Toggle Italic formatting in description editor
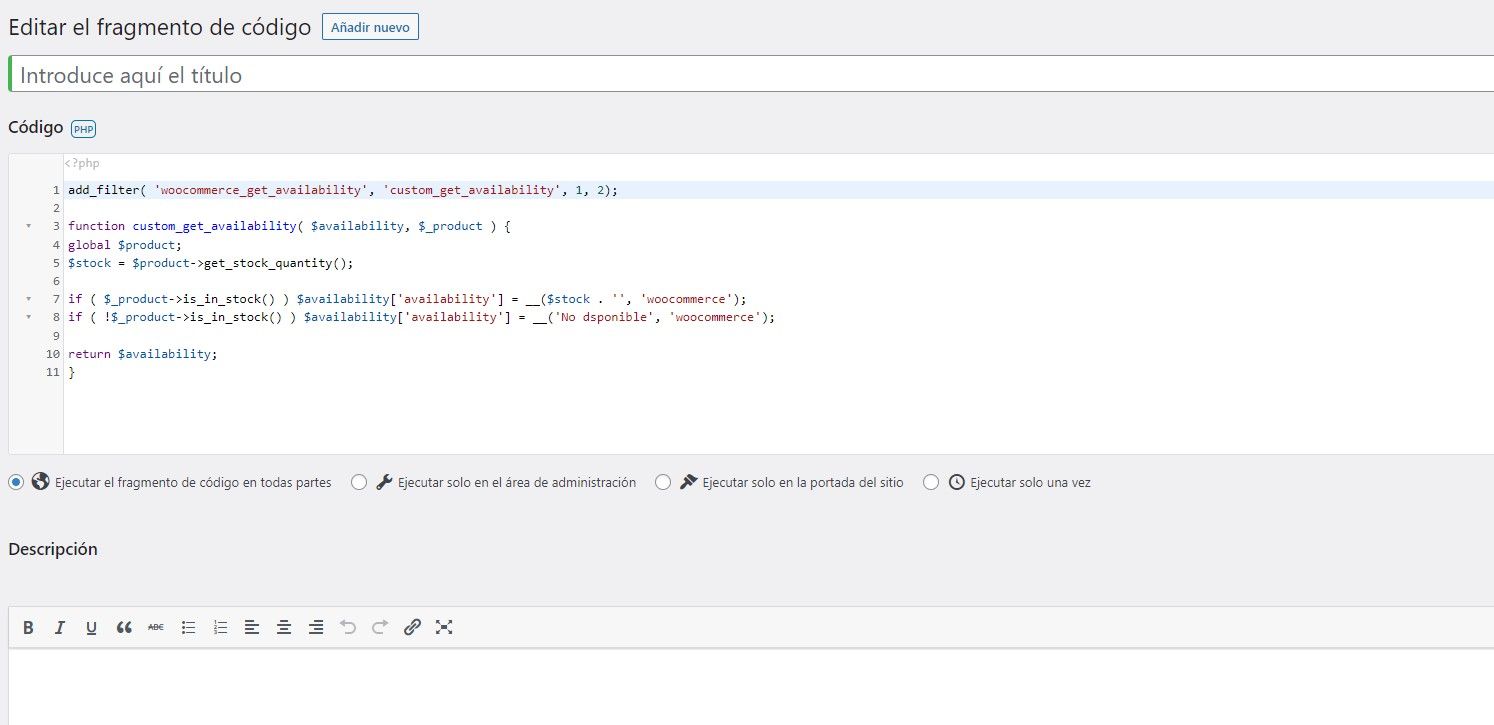Viewport: 1494px width, 725px height. pos(60,627)
